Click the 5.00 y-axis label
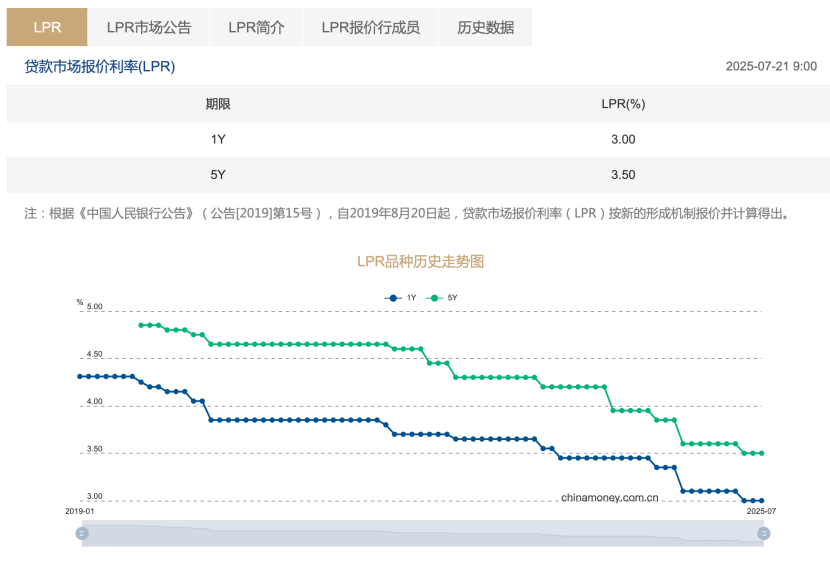Screen dimensions: 830x568 coord(94,306)
